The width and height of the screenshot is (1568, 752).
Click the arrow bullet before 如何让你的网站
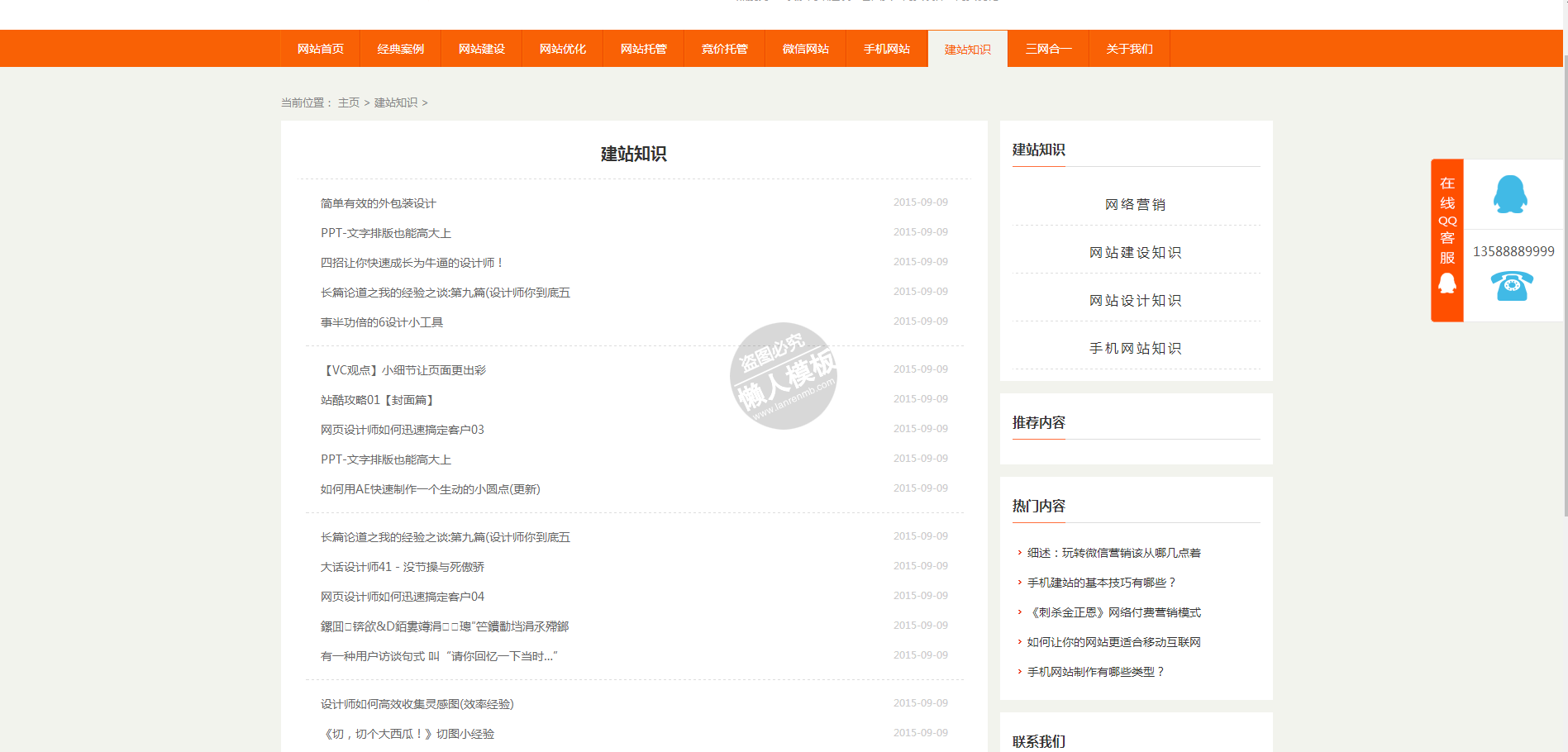[x=1019, y=642]
